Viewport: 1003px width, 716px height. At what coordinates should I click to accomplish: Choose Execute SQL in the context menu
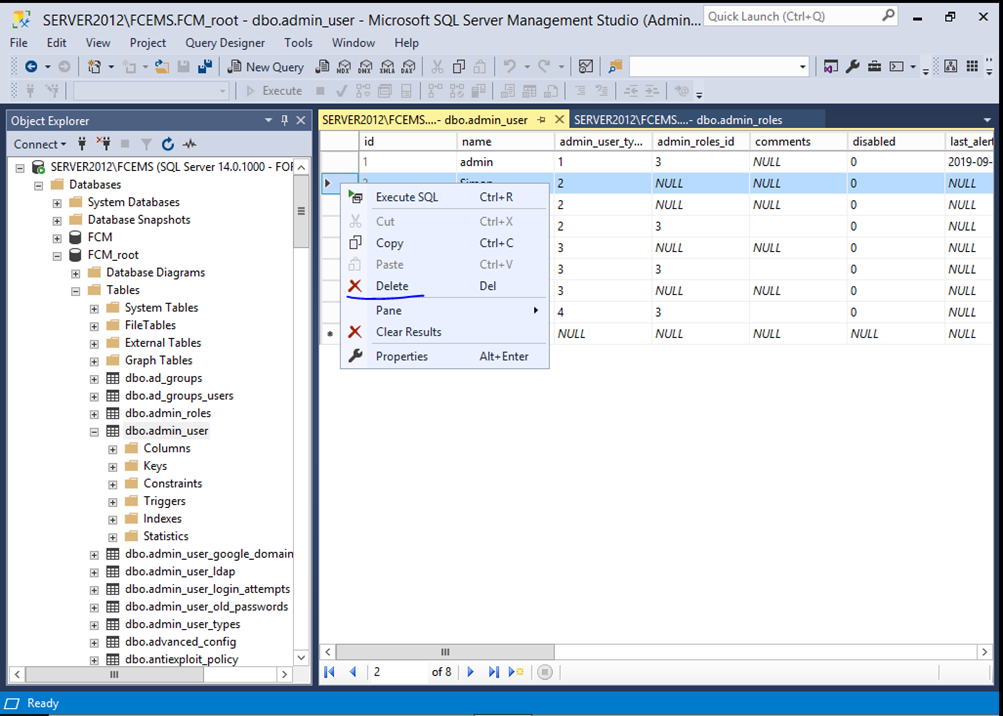coord(406,197)
